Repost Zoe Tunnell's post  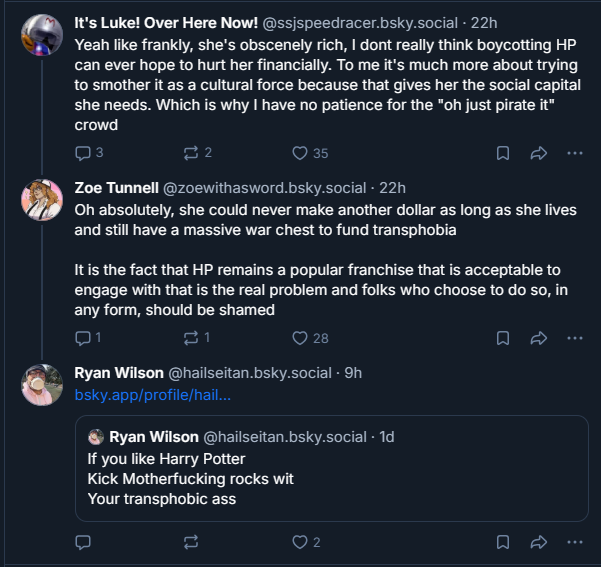tap(197, 338)
